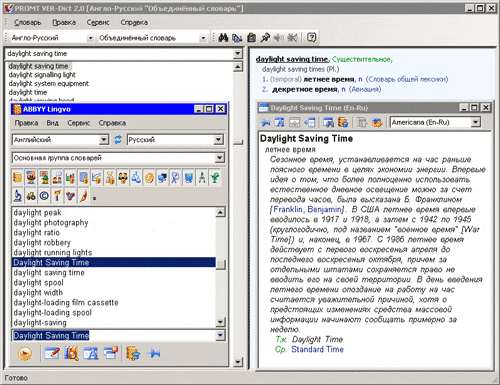Select the handshake dictionary icon in Lingvo
The image size is (500, 385).
point(123,177)
